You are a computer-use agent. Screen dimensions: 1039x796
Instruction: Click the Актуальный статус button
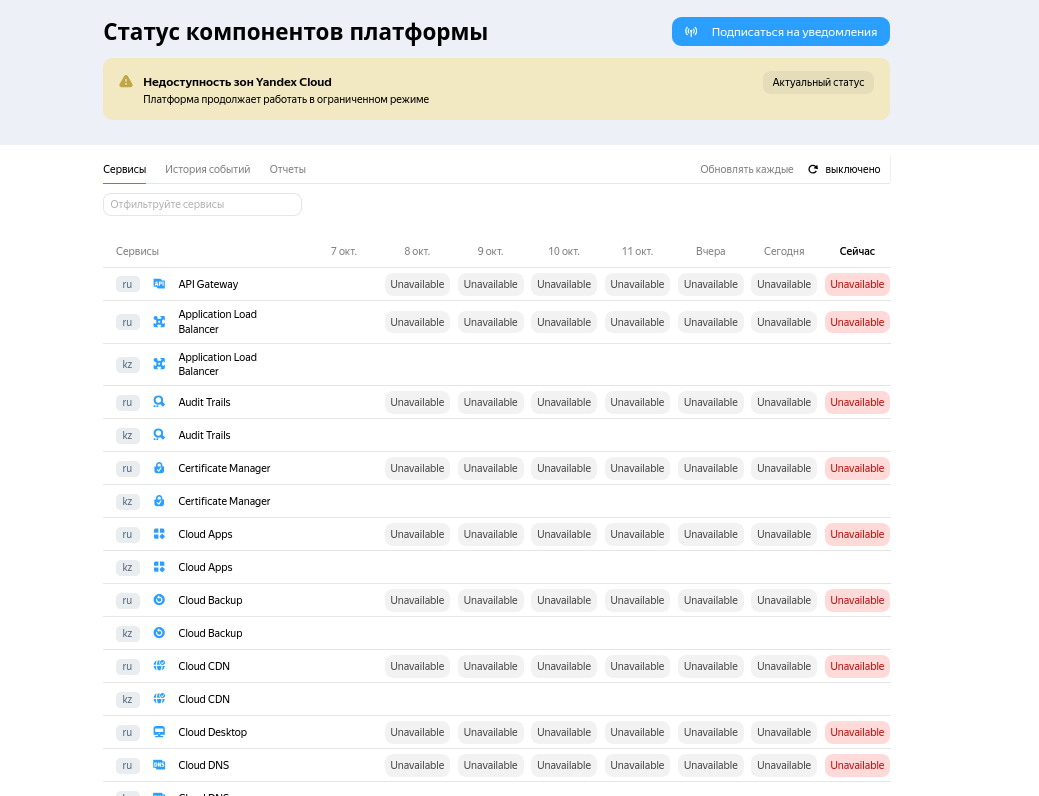(x=818, y=82)
